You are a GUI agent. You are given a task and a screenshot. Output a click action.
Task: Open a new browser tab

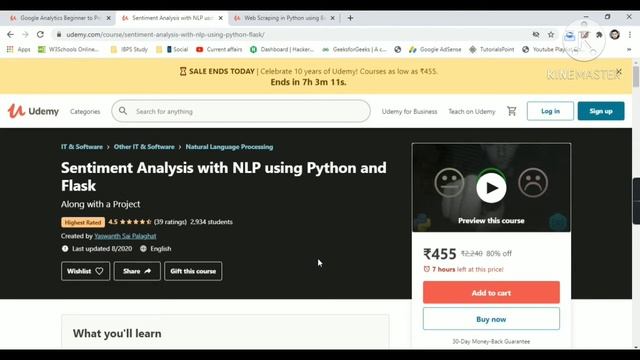point(350,18)
